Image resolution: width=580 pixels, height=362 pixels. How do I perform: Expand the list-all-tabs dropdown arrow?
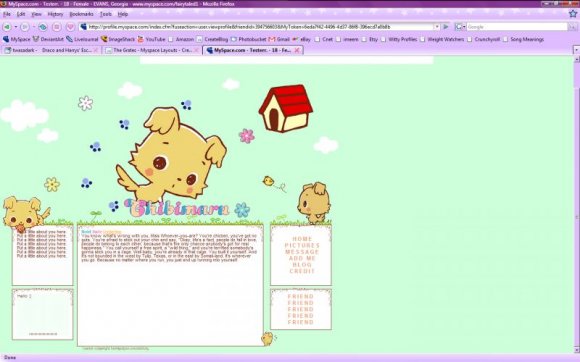click(576, 50)
